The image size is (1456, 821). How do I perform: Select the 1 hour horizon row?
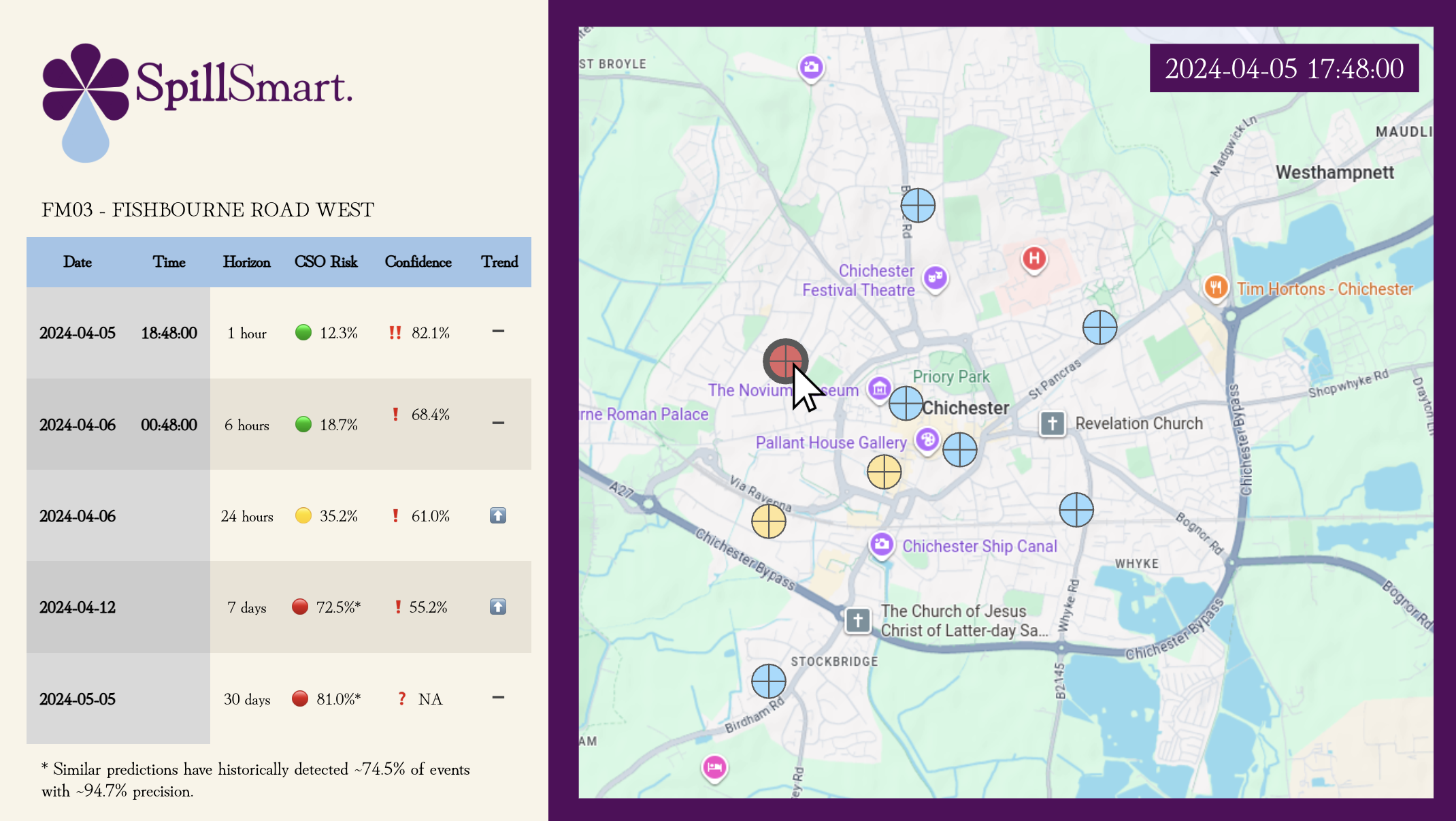(279, 333)
